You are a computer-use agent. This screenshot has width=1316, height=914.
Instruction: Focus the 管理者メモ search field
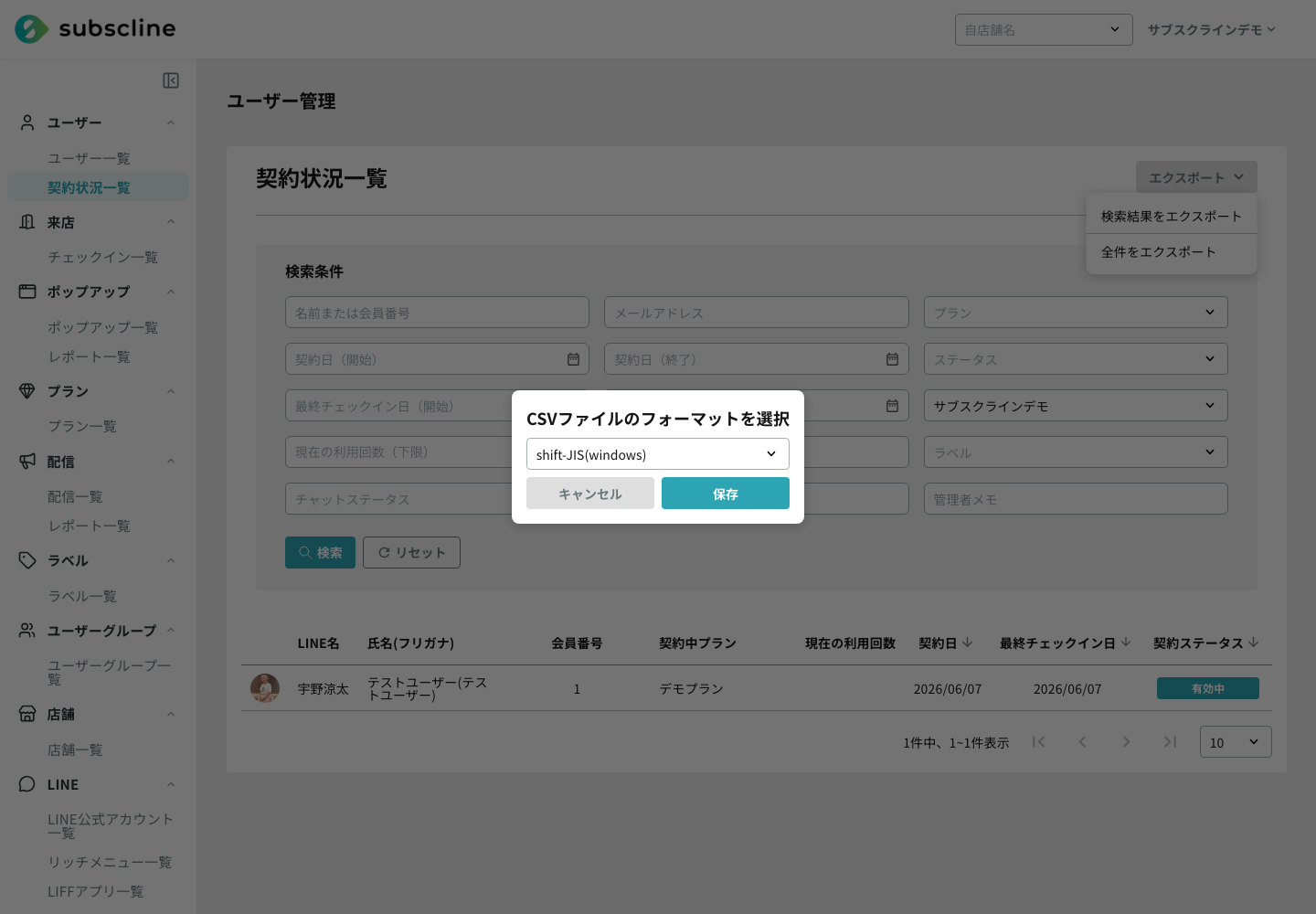point(1076,499)
